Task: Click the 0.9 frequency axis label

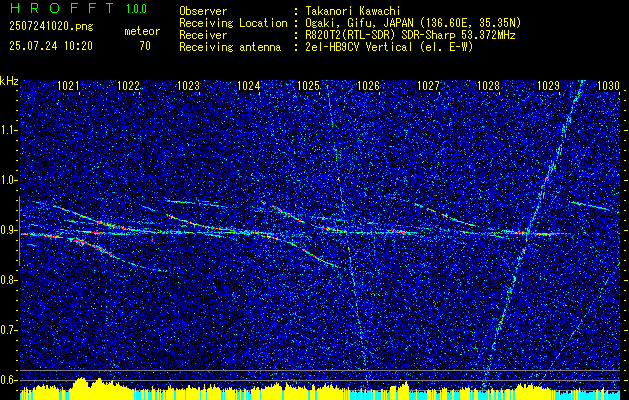Action: click(8, 230)
